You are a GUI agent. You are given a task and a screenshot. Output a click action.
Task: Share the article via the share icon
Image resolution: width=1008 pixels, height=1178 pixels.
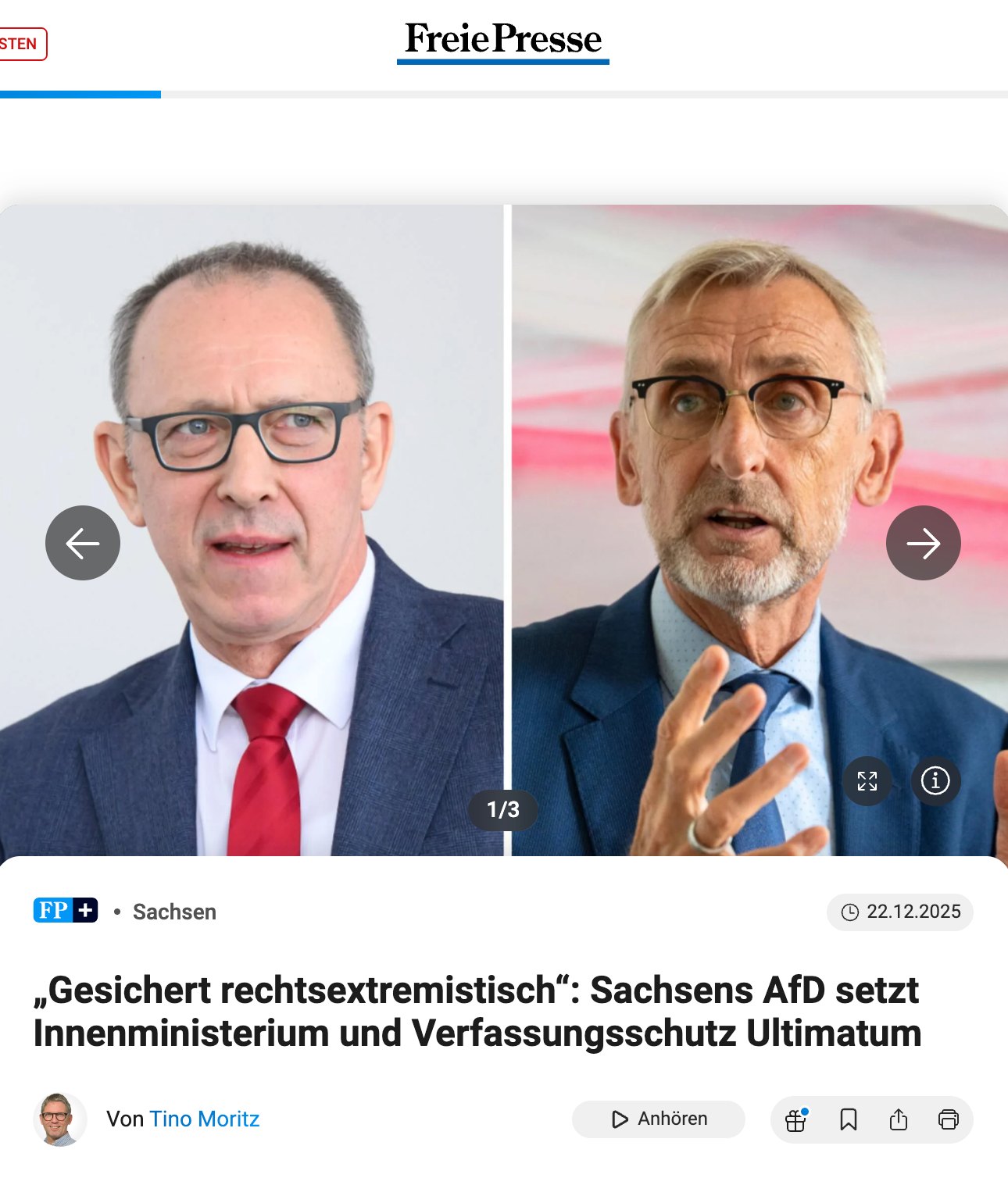pos(899,1119)
